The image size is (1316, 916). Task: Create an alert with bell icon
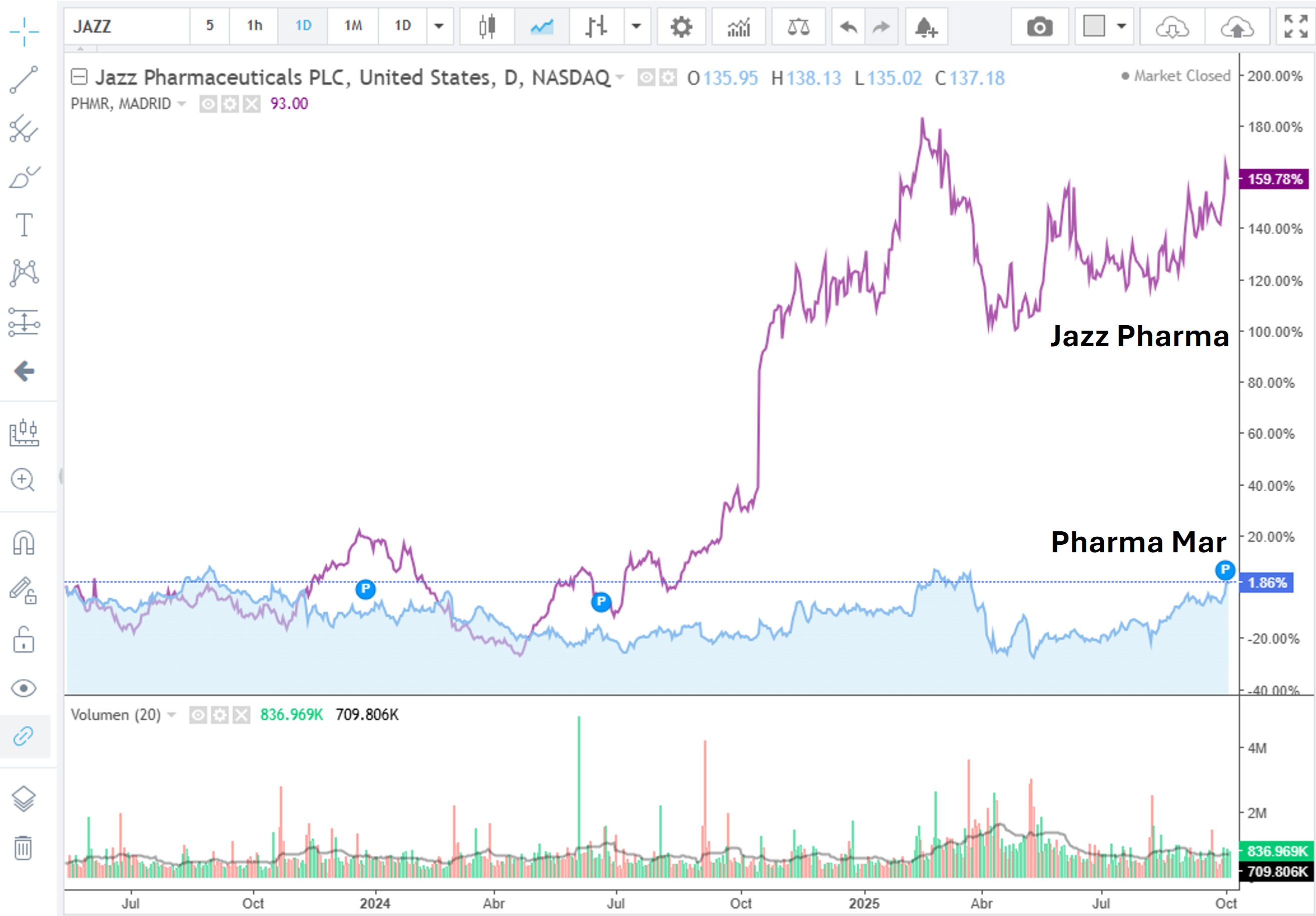(926, 27)
